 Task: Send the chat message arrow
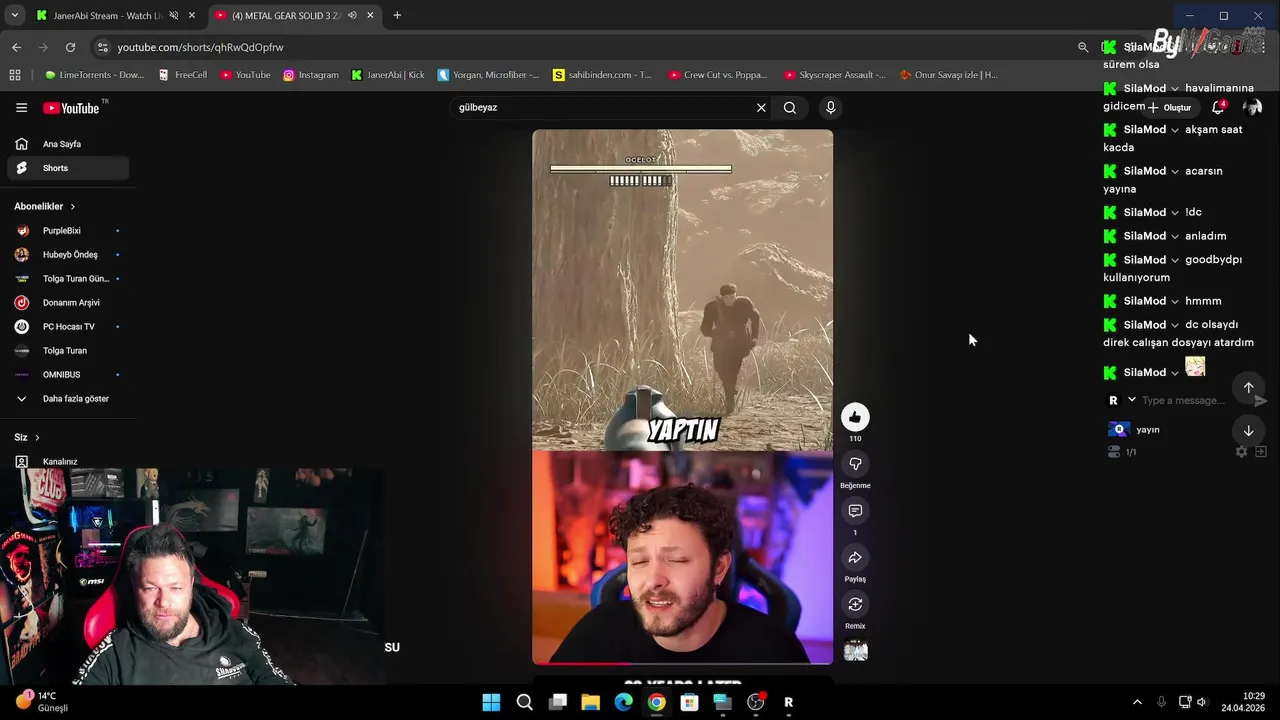pyautogui.click(x=1260, y=400)
